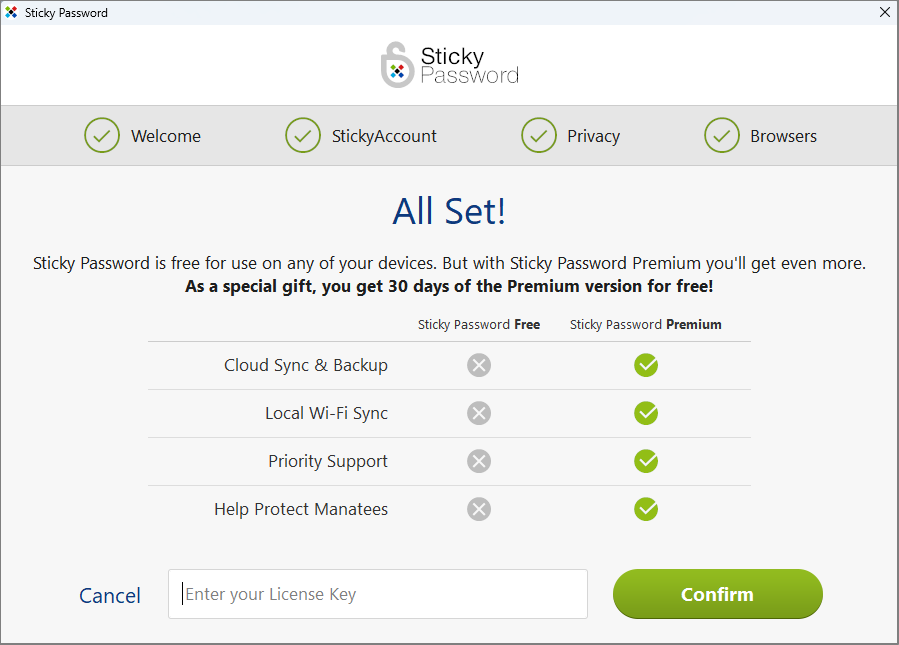Toggle Local Wi-Fi Sync availability indicator
This screenshot has width=899, height=645.
(478, 413)
